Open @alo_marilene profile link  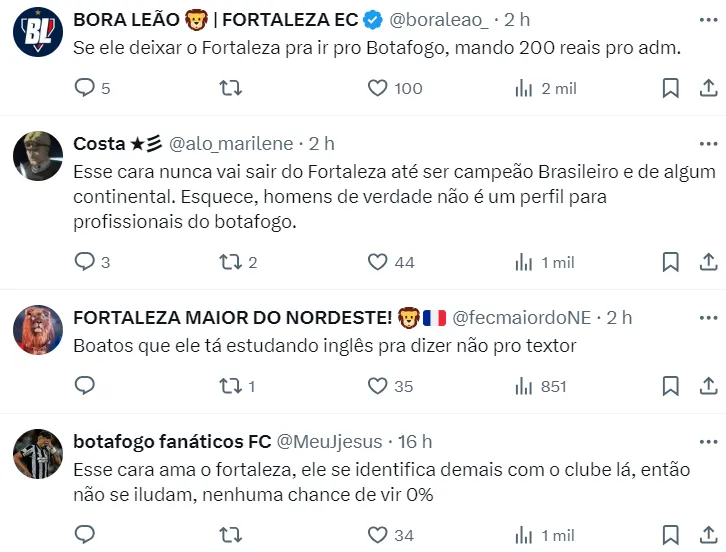[x=235, y=144]
